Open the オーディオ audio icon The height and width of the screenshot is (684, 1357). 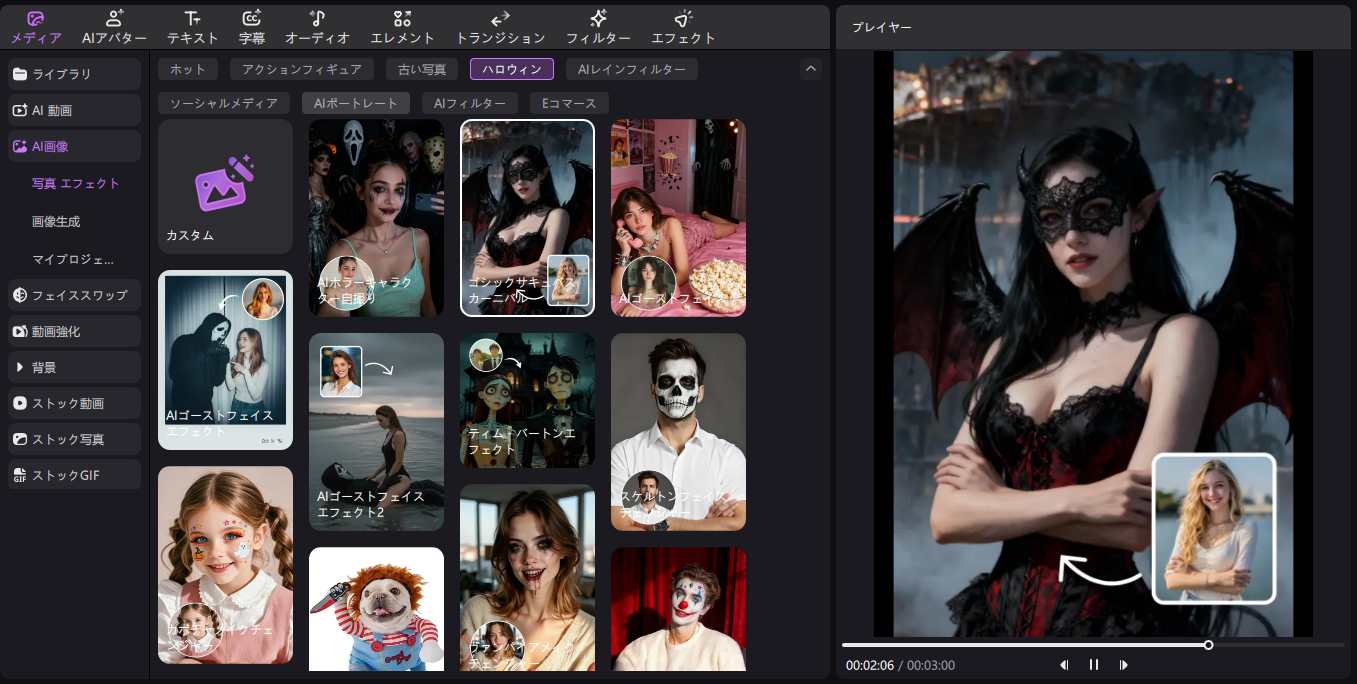[317, 18]
